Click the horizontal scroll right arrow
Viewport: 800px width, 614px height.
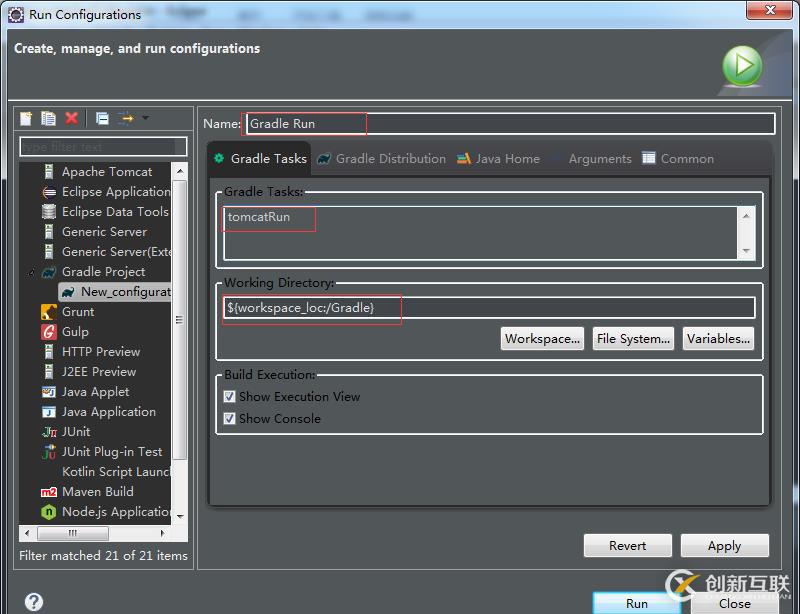[162, 533]
